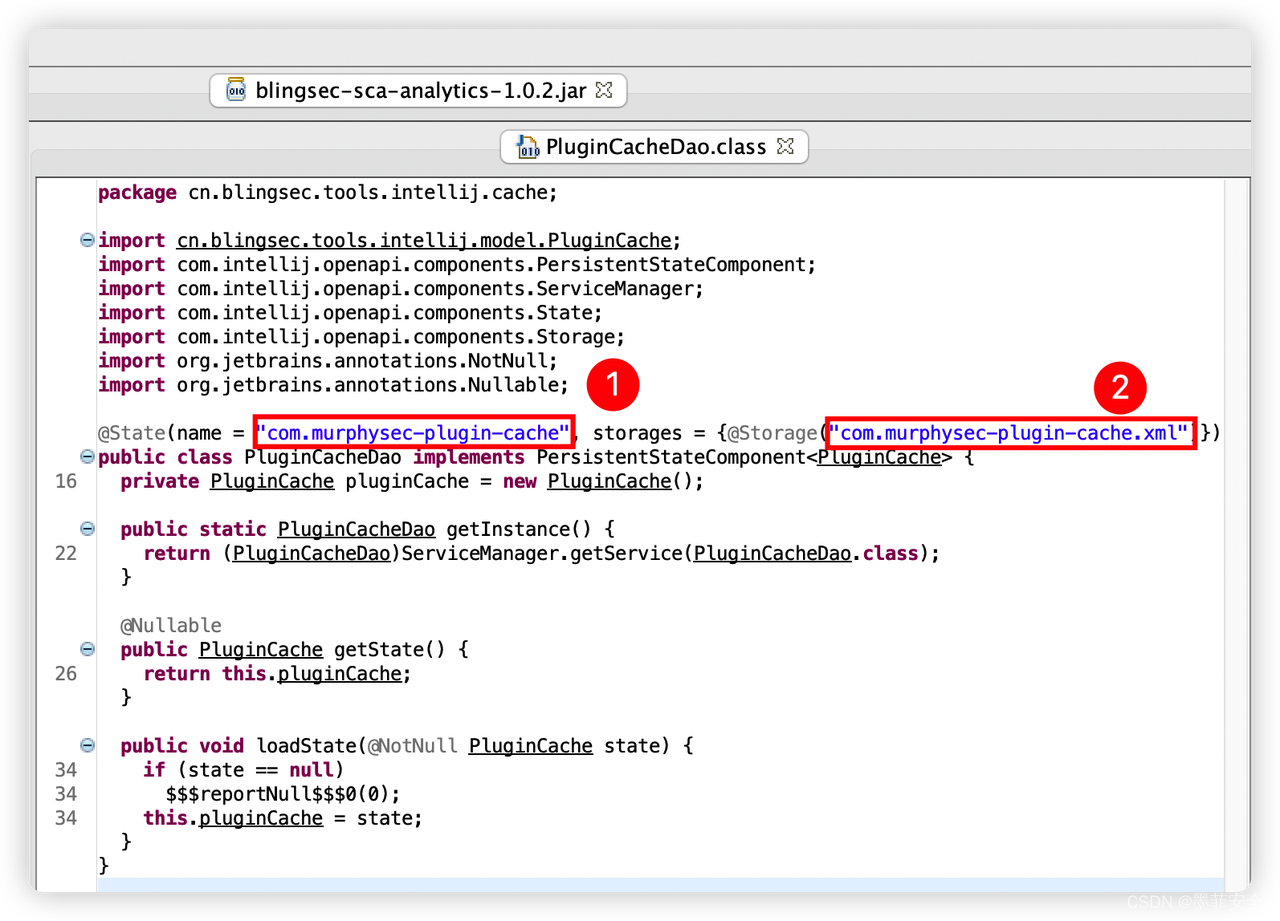This screenshot has width=1280, height=921.
Task: Click line number 16 in the gutter
Action: pos(66,481)
